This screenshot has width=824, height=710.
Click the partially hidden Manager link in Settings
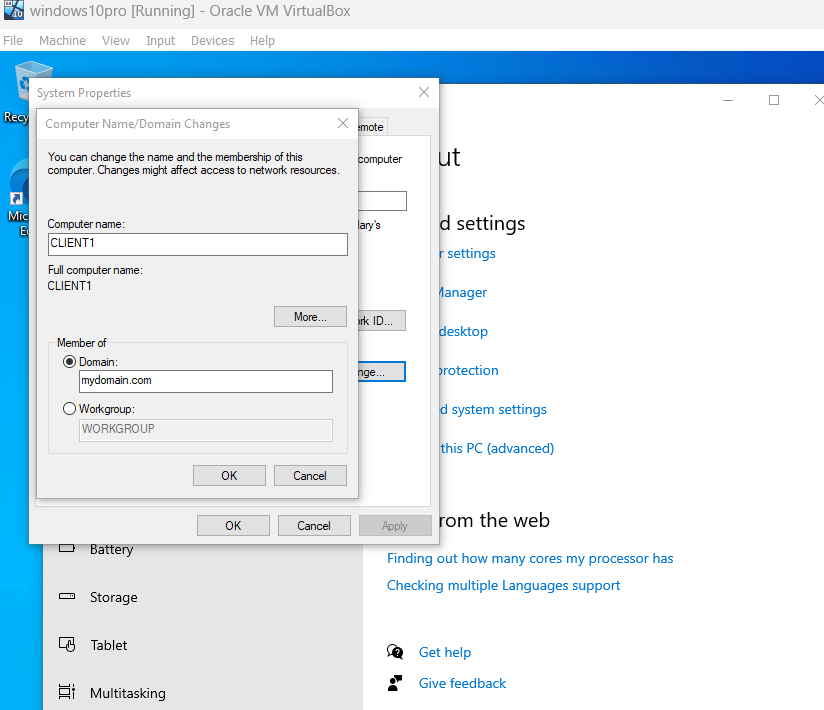click(463, 292)
